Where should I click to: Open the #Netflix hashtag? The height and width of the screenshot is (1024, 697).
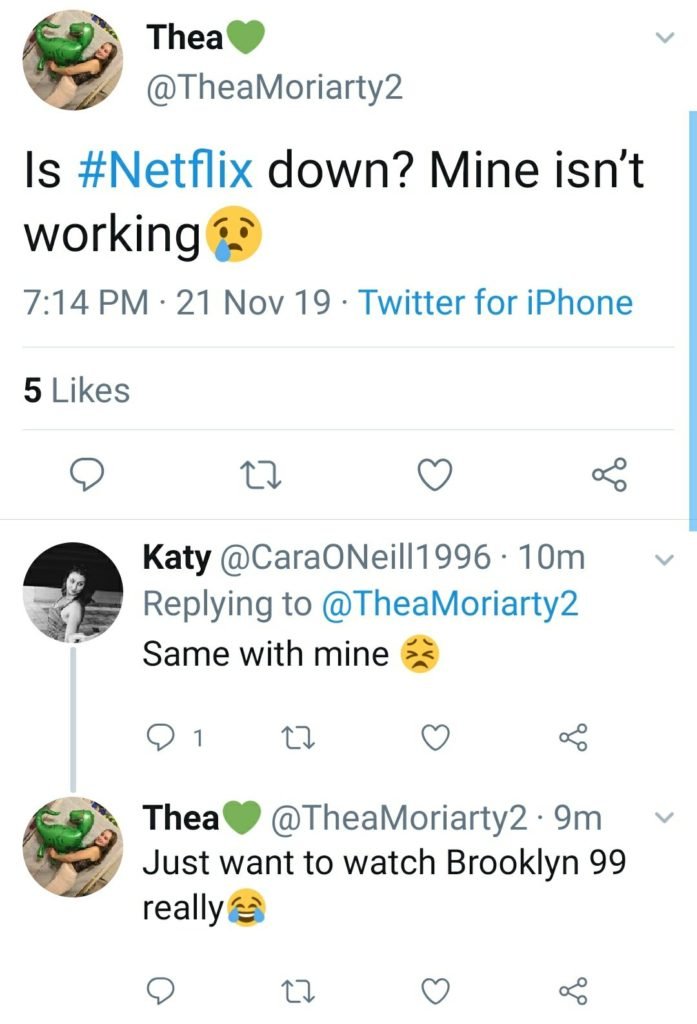[164, 170]
